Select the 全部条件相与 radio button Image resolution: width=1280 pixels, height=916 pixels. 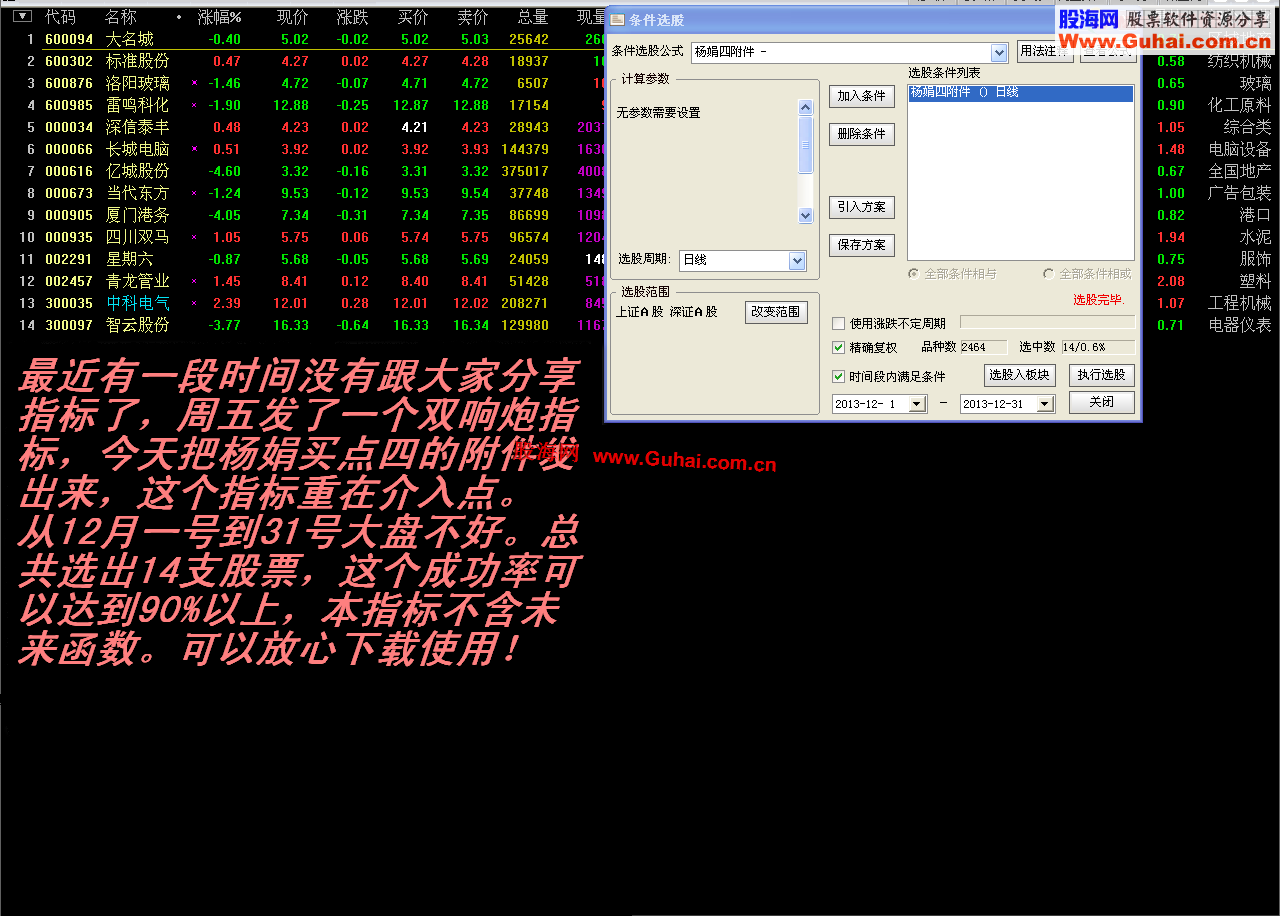913,274
